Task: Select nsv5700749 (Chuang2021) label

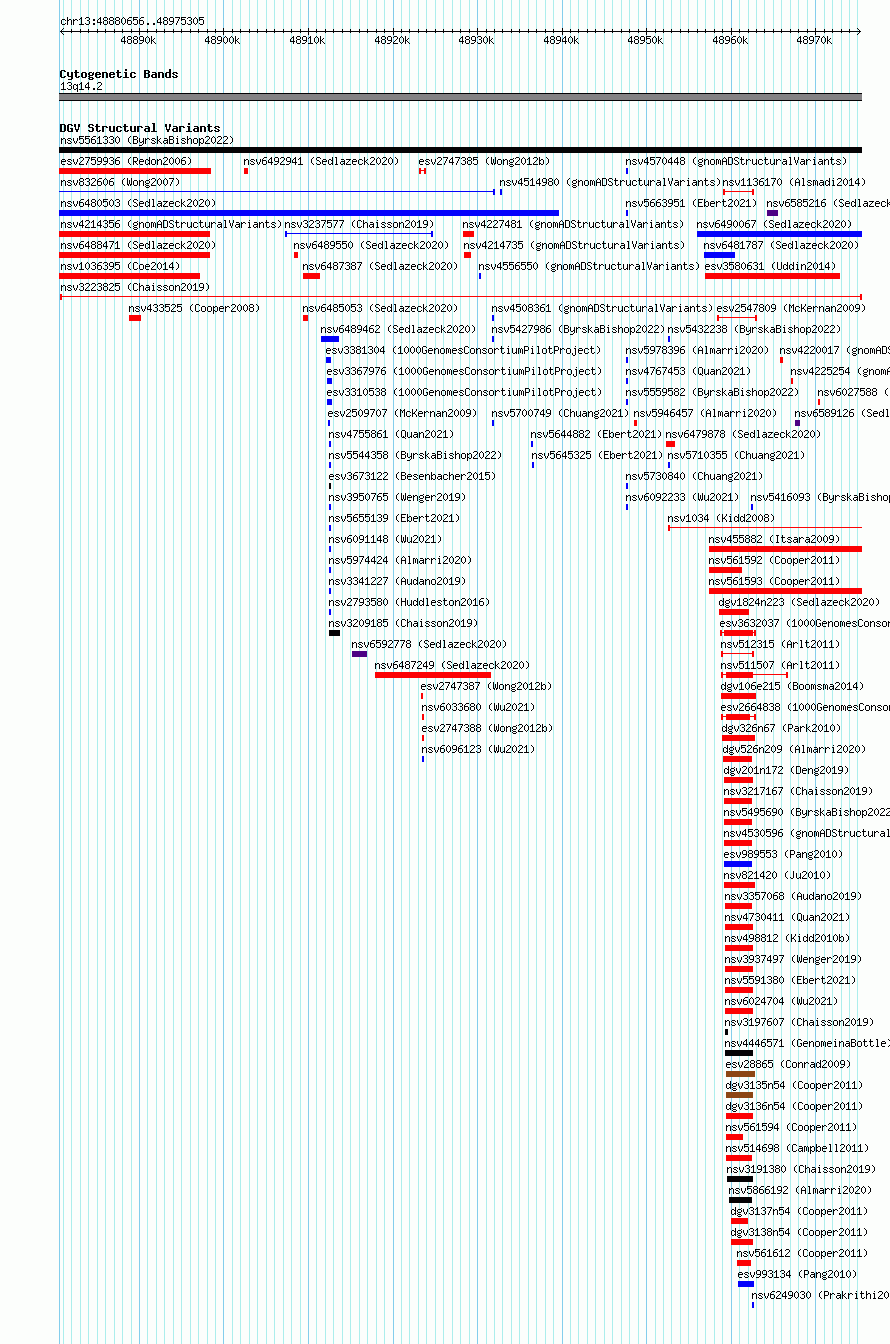Action: (560, 413)
